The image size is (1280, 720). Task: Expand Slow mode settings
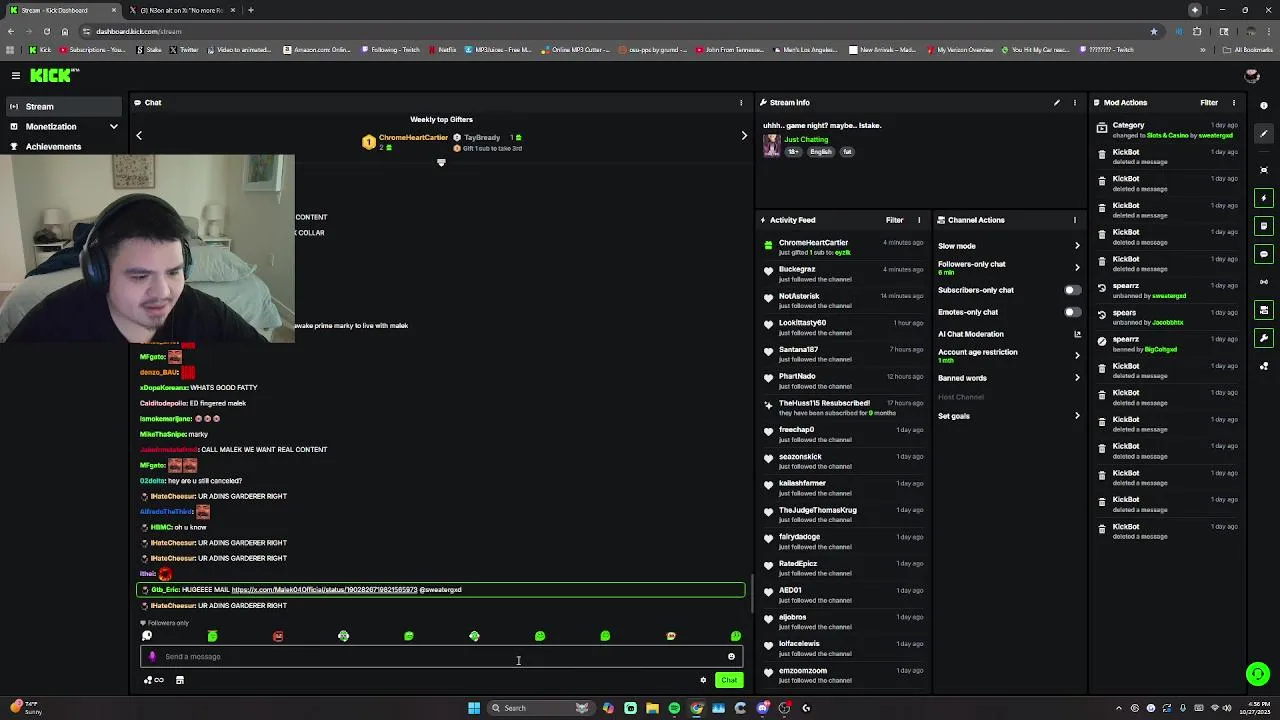(1008, 246)
